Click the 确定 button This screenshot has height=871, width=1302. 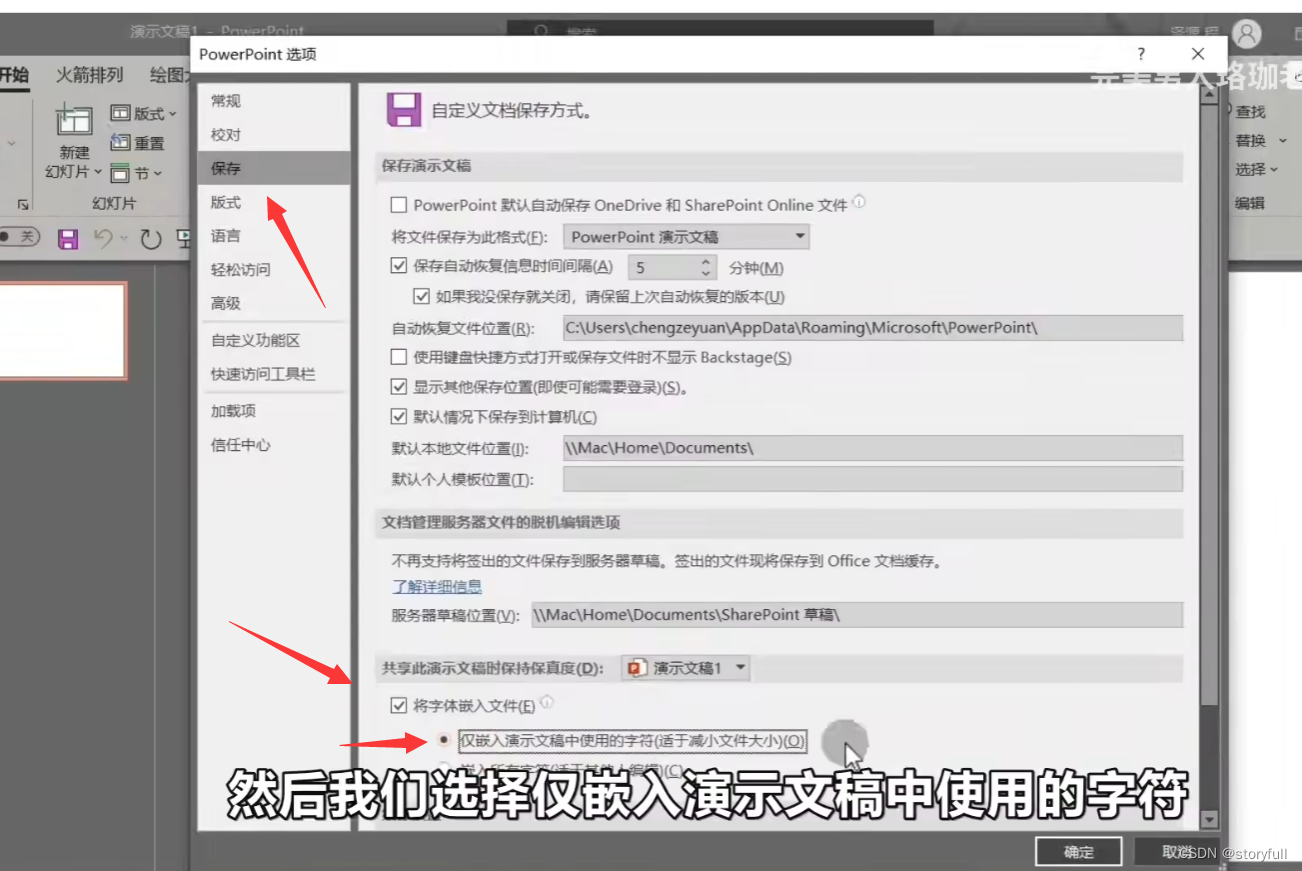(1079, 852)
